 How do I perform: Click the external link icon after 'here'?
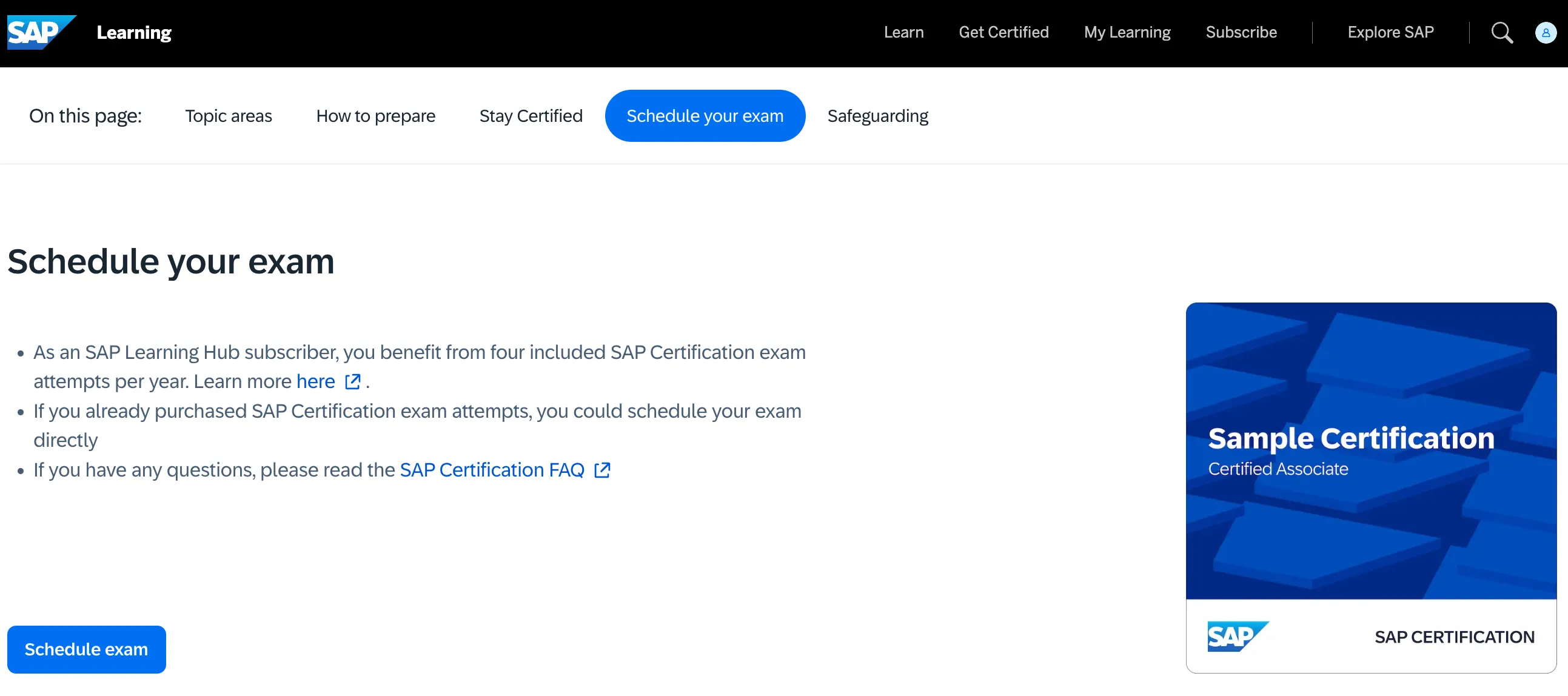353,381
